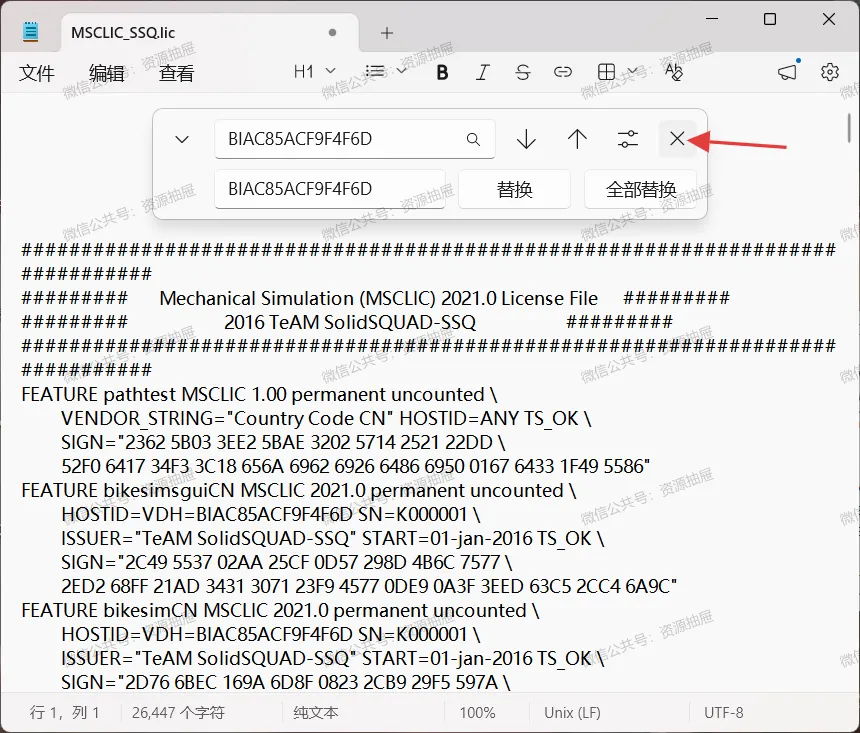Image resolution: width=860 pixels, height=733 pixels.
Task: Click the 'FEATURE pathtest MSCLIC 1.00' line
Action: 259,394
